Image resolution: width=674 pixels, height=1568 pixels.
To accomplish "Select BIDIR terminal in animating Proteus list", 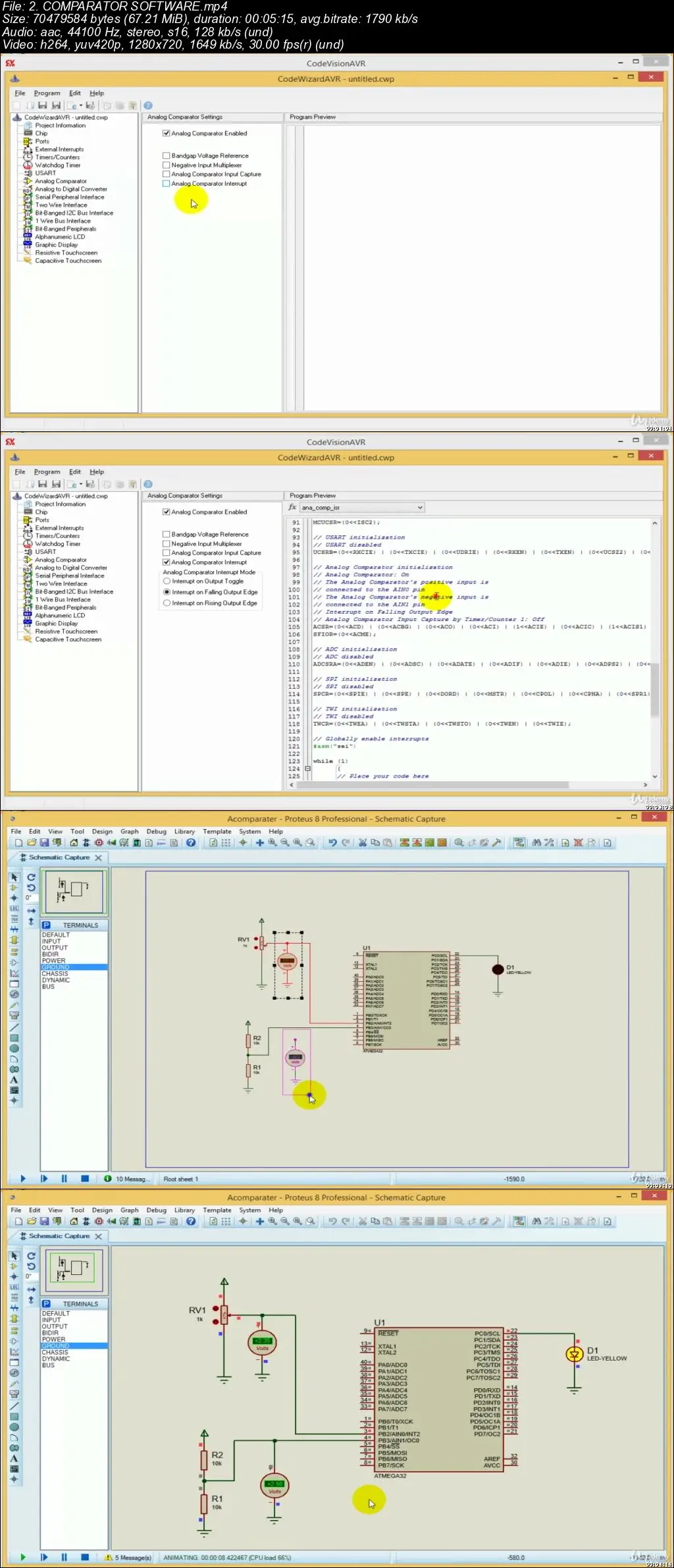I will pos(51,1333).
